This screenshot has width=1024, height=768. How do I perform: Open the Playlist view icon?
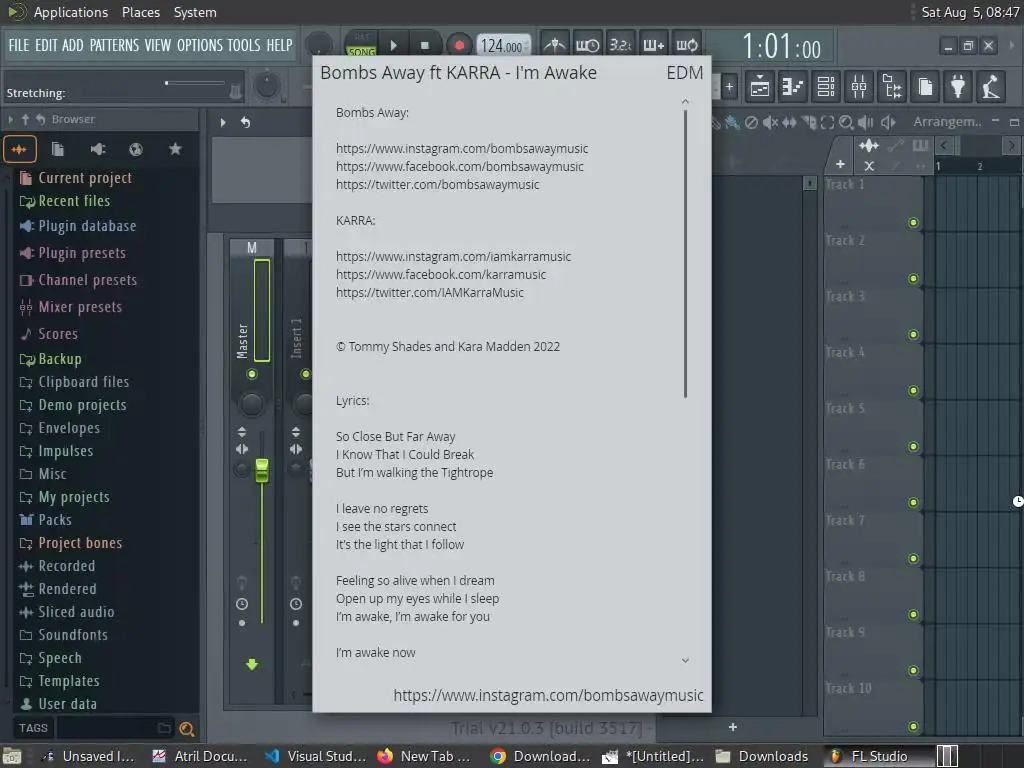coord(760,86)
